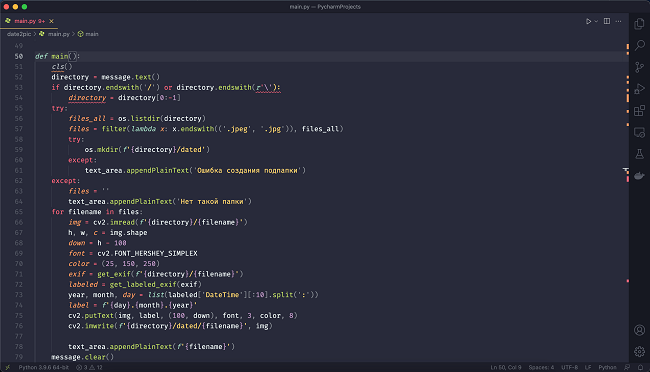This screenshot has height=372, width=650.
Task: Open the Explorer view icon
Action: [x=639, y=24]
